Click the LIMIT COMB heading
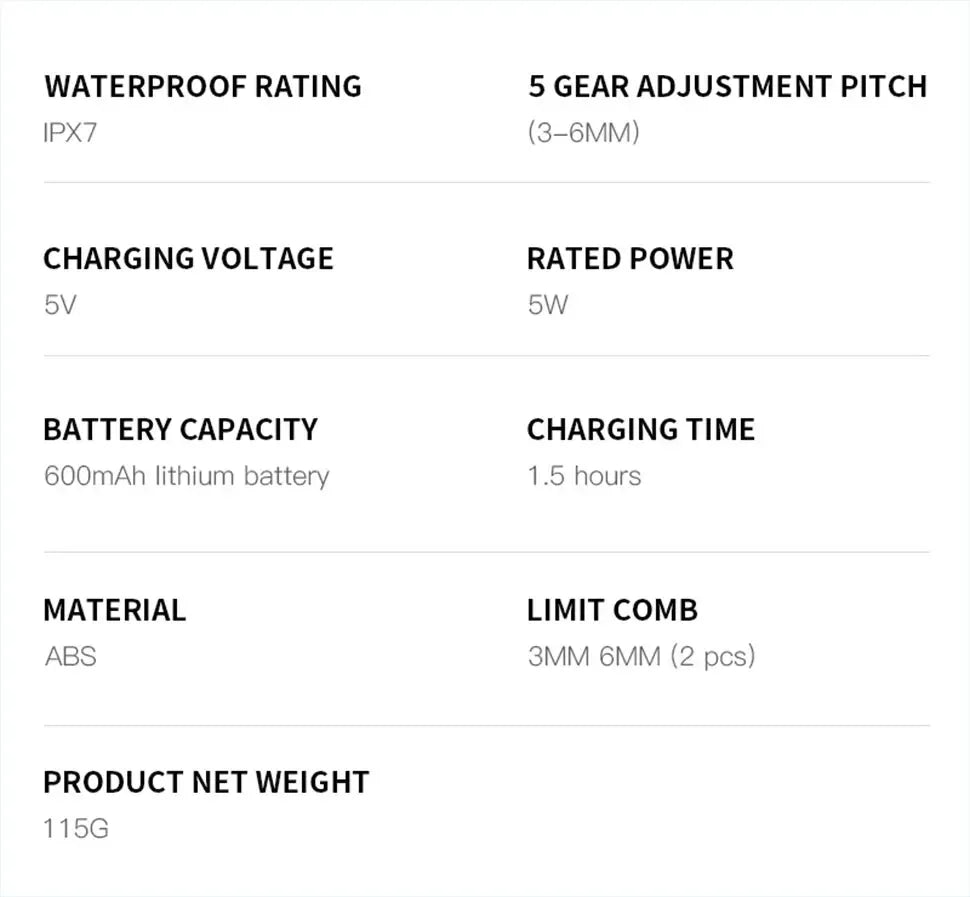This screenshot has height=897, width=970. [612, 610]
